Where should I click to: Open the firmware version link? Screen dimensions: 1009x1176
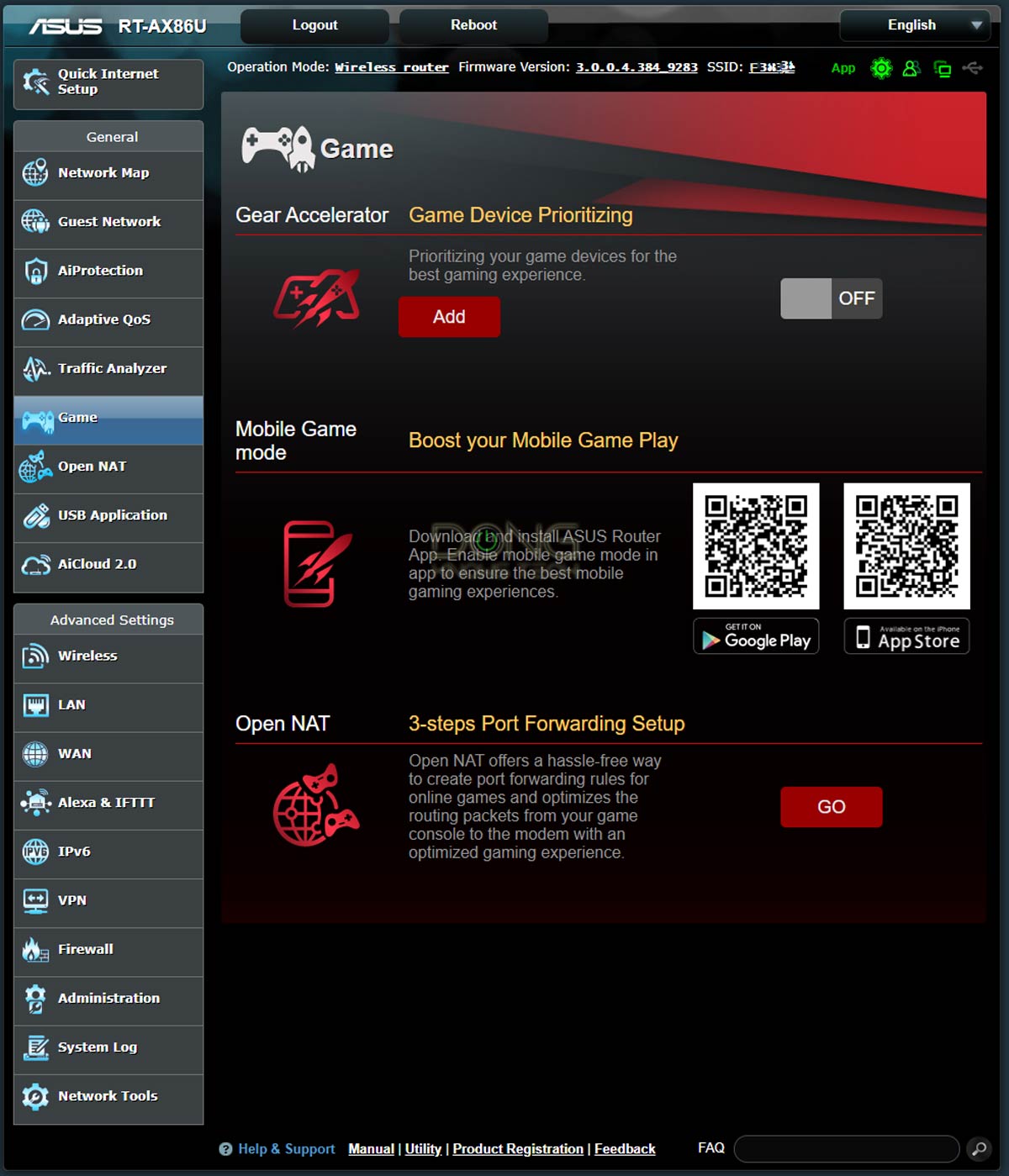tap(636, 67)
